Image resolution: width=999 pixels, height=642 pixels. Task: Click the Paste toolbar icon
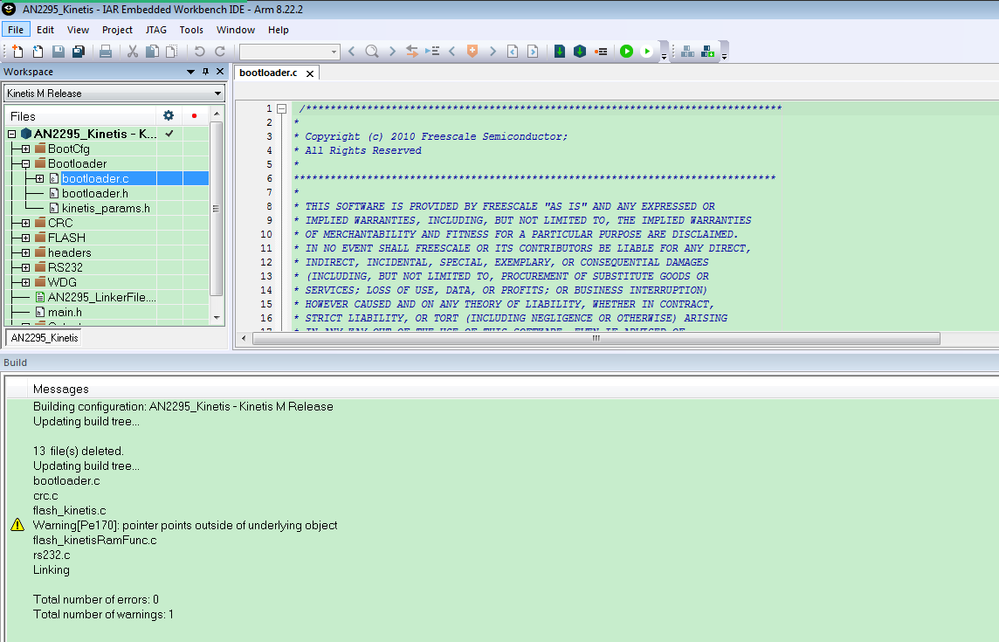coord(172,52)
